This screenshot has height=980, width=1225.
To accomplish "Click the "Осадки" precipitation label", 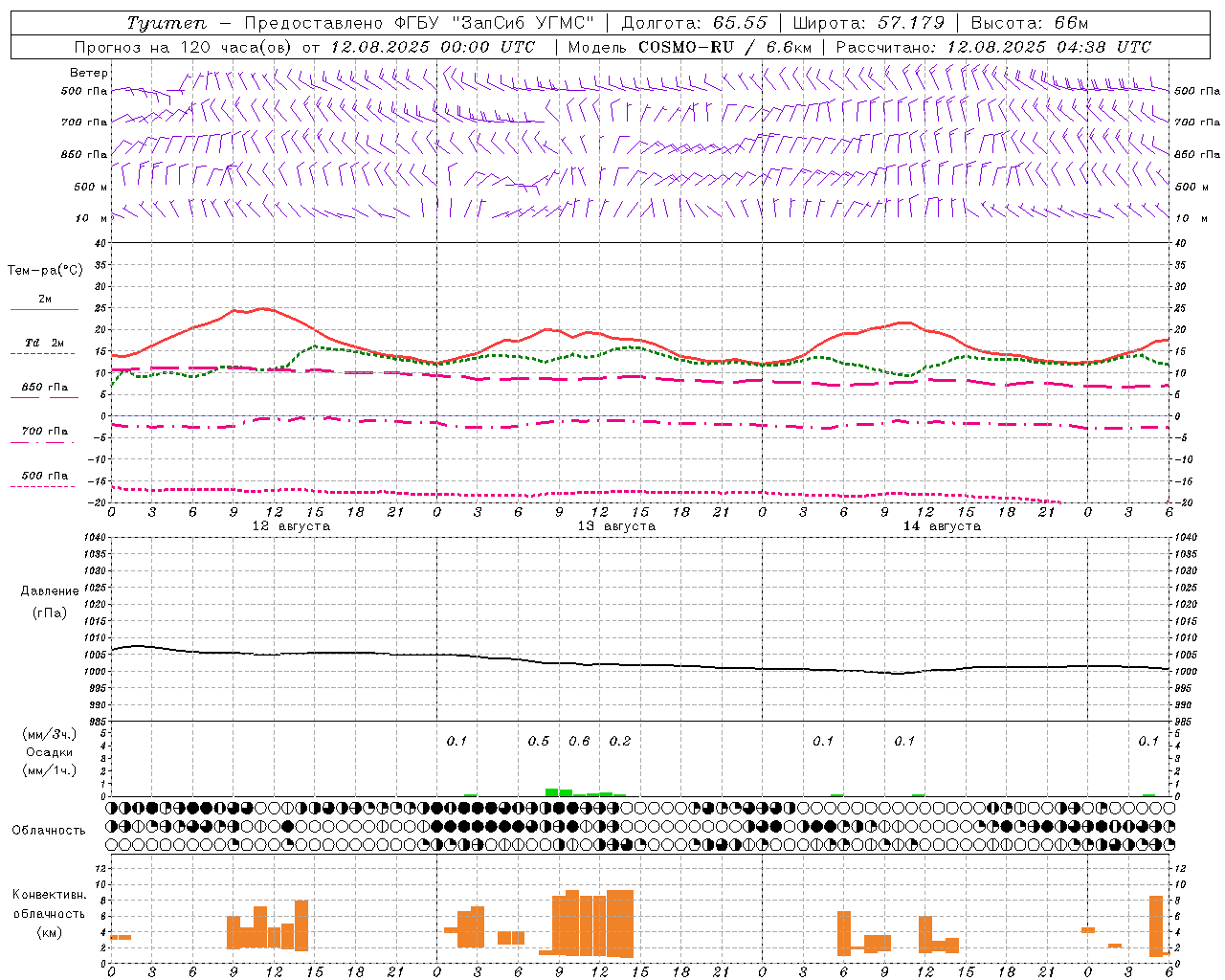I will point(50,752).
